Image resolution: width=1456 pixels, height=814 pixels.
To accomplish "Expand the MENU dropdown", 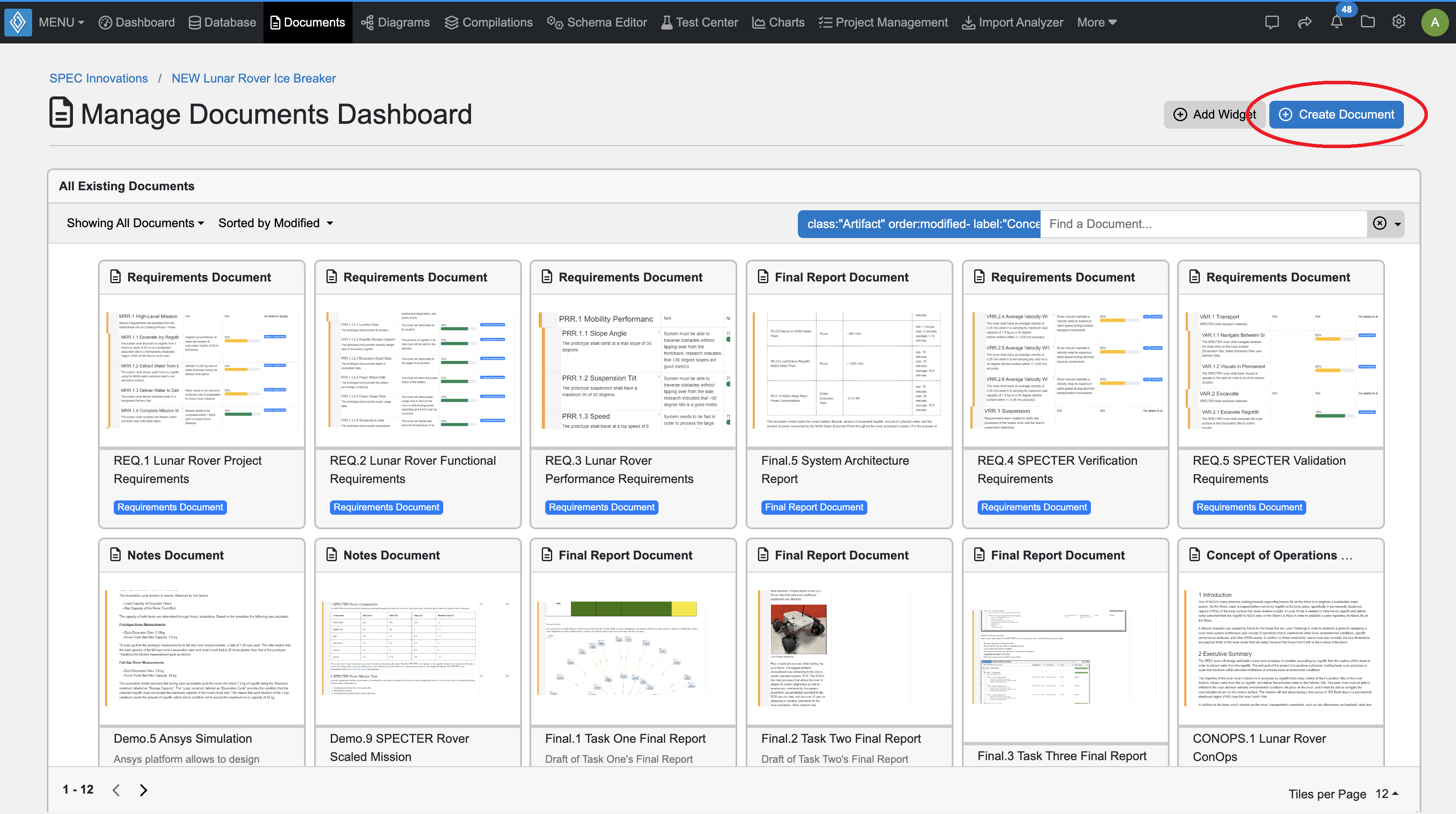I will 61,23.
